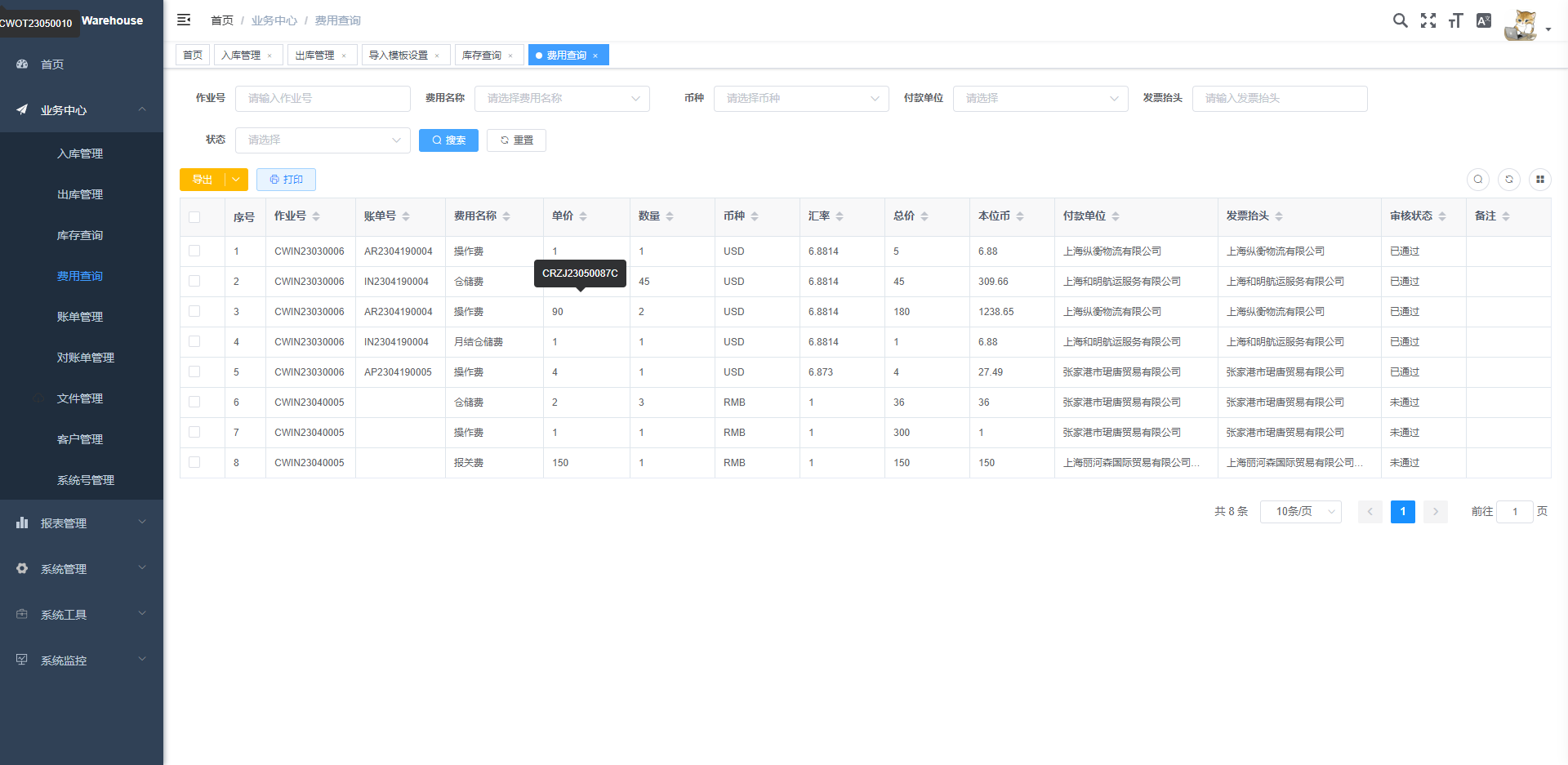
Task: Click the round search toggle icon above the table
Action: (x=1478, y=180)
